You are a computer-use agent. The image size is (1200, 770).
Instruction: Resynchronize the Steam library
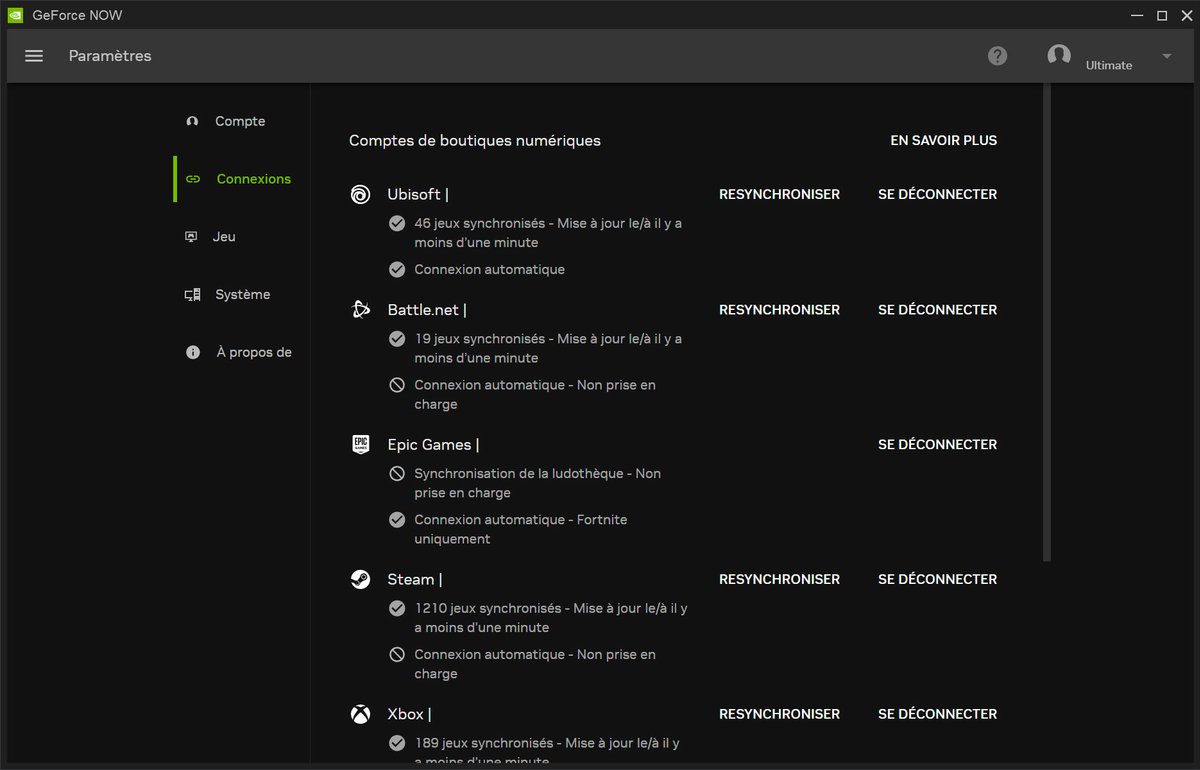click(779, 579)
